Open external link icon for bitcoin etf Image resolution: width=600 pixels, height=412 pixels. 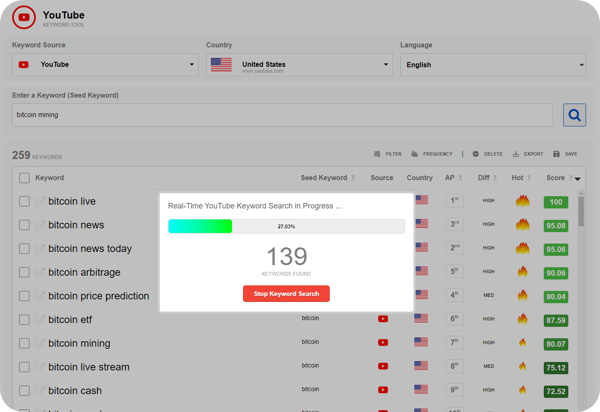pyautogui.click(x=40, y=319)
